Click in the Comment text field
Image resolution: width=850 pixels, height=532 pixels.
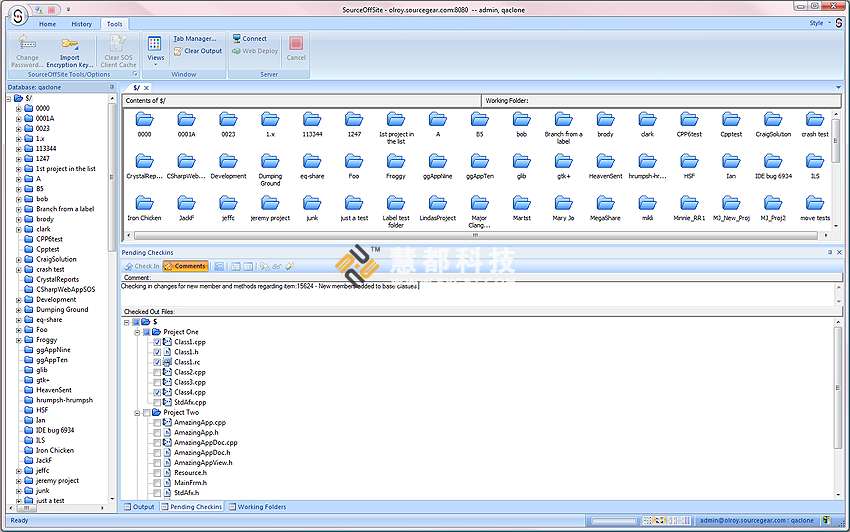coord(478,293)
